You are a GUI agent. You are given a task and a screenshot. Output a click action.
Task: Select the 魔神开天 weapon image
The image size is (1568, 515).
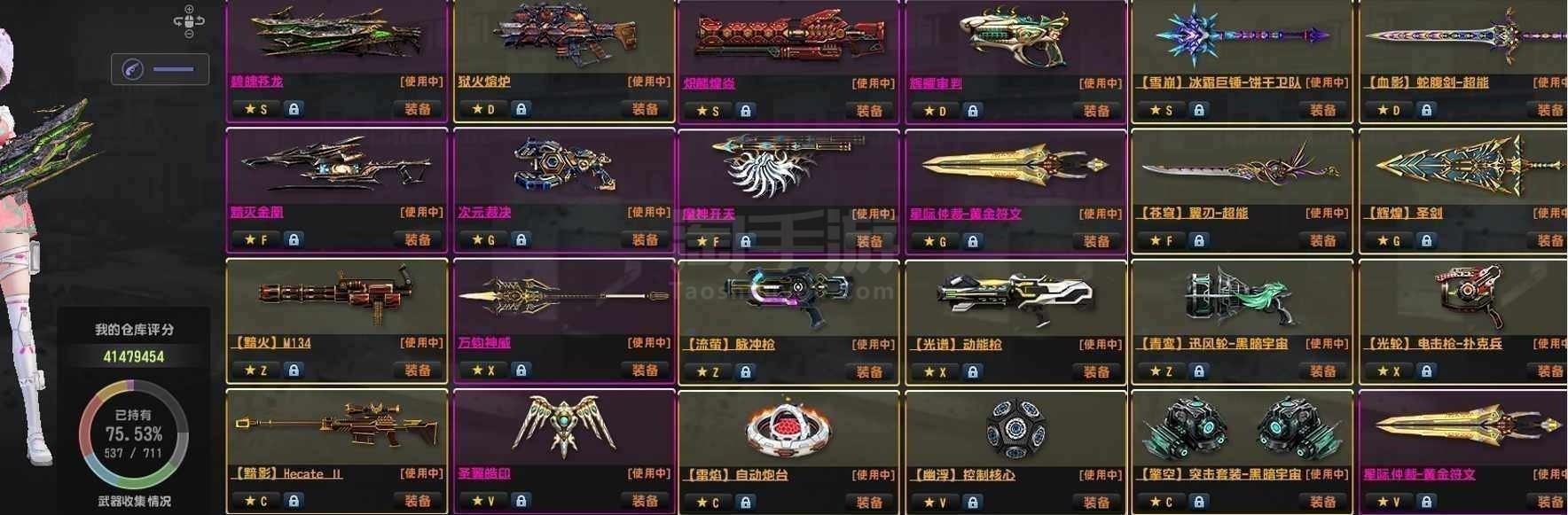click(787, 165)
